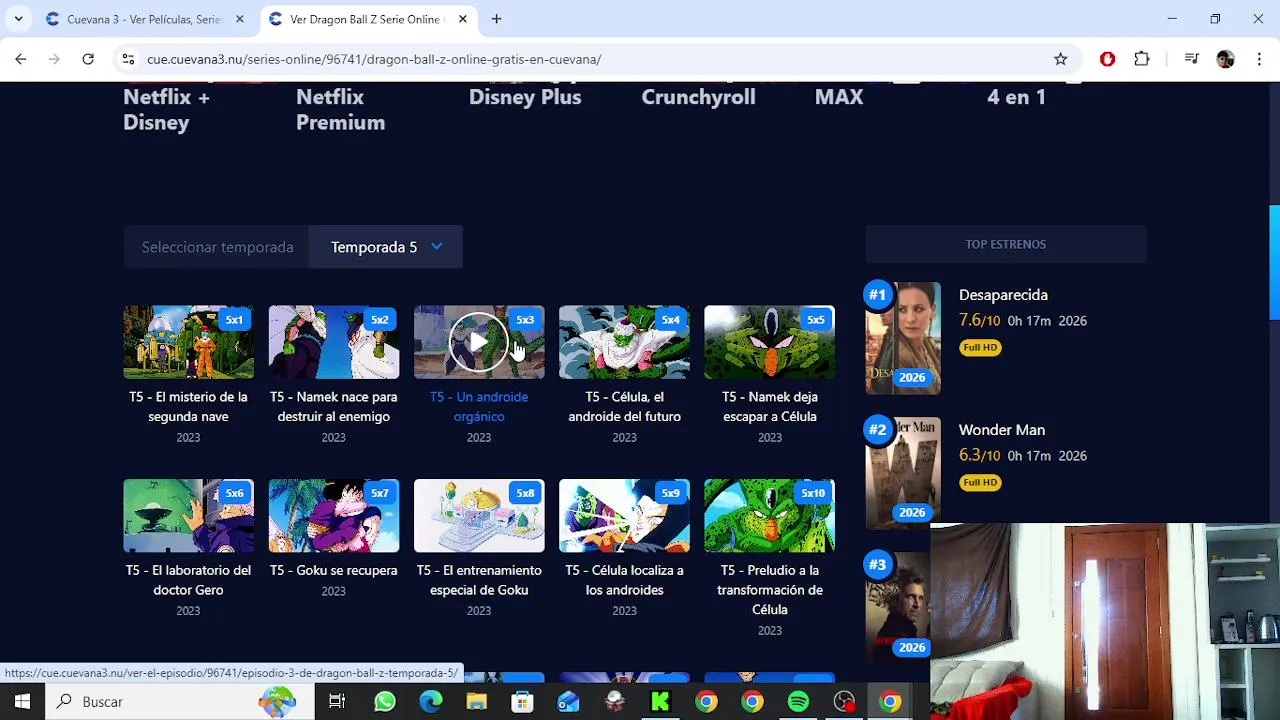Click the TOP ESTRENOS header

pyautogui.click(x=1005, y=244)
